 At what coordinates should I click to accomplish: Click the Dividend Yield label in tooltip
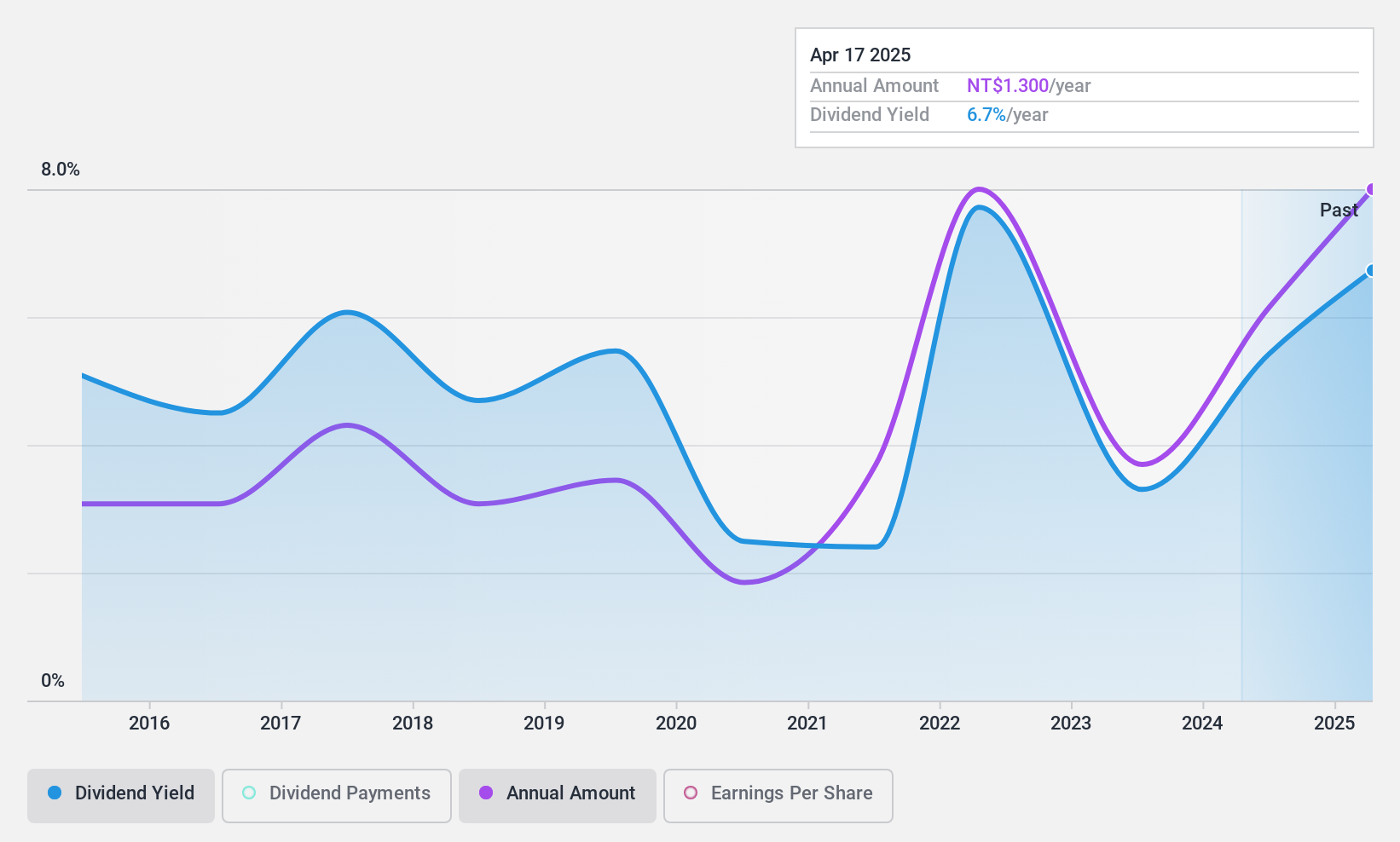870,115
